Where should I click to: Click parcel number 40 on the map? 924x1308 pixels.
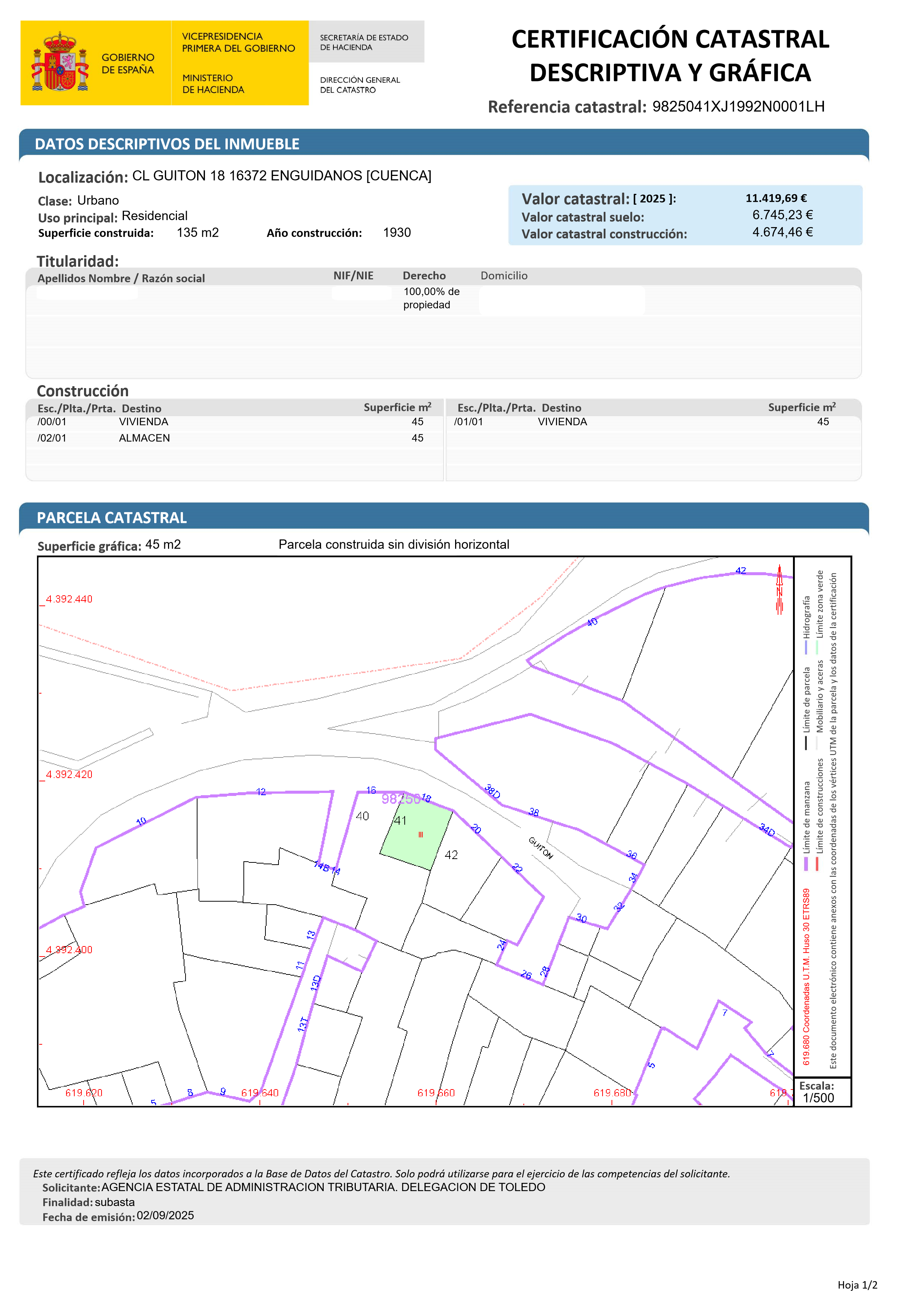(x=362, y=816)
